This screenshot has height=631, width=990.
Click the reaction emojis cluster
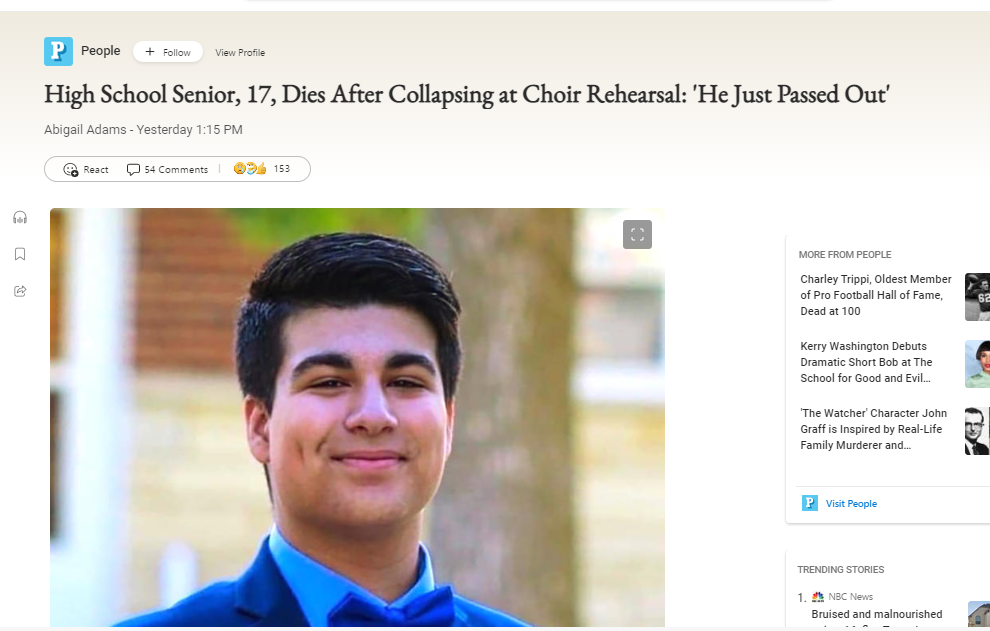(x=250, y=169)
